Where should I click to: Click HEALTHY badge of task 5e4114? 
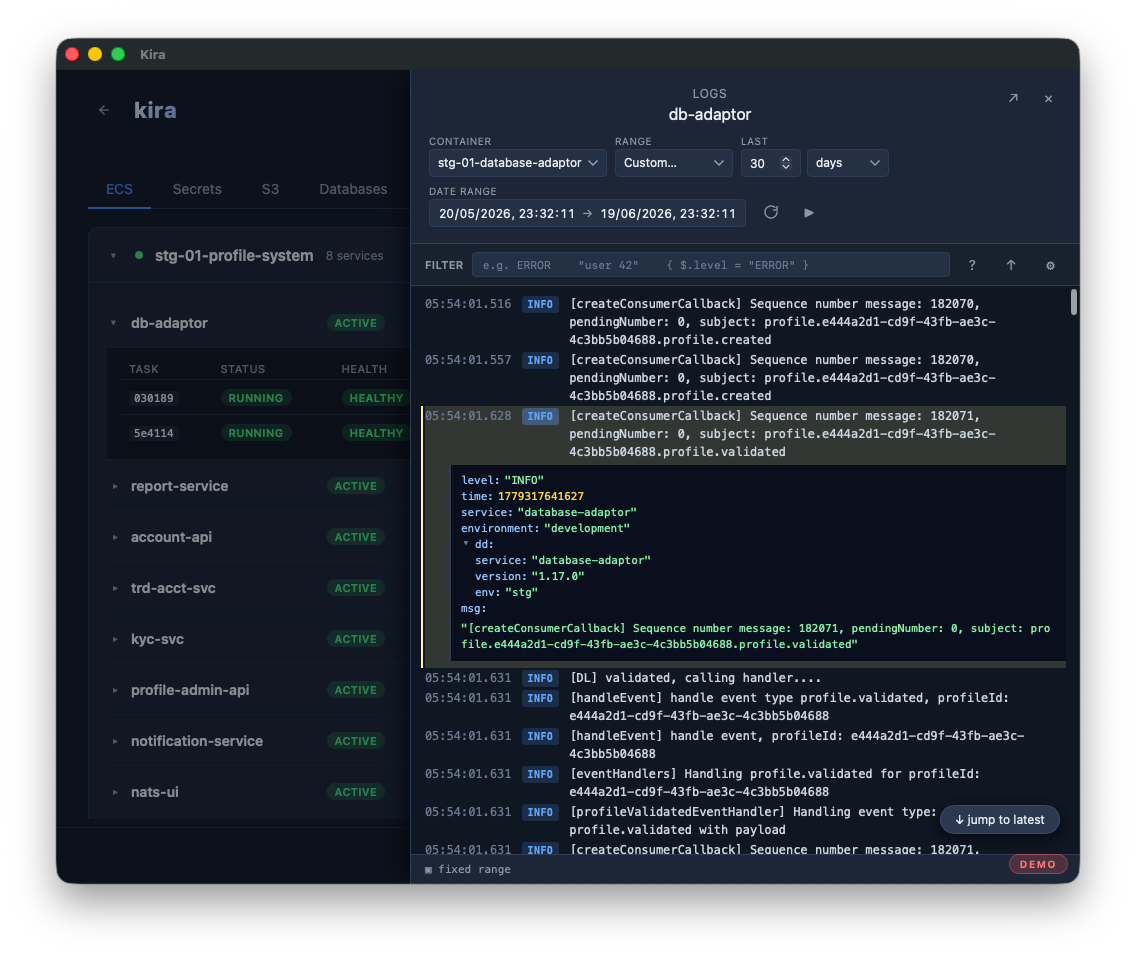pyautogui.click(x=376, y=433)
